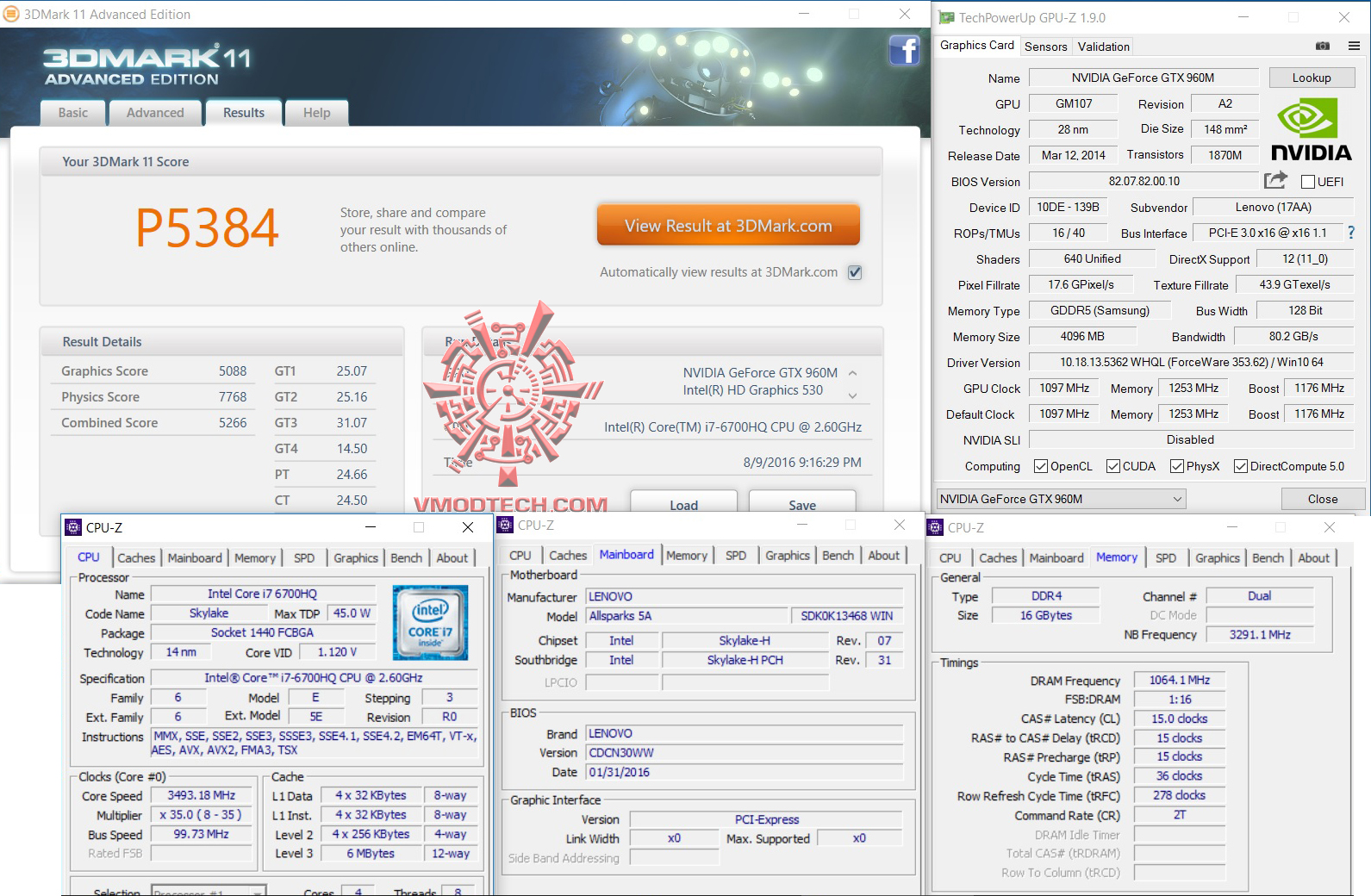The height and width of the screenshot is (896, 1371).
Task: Click the P5384 score text
Action: click(207, 227)
